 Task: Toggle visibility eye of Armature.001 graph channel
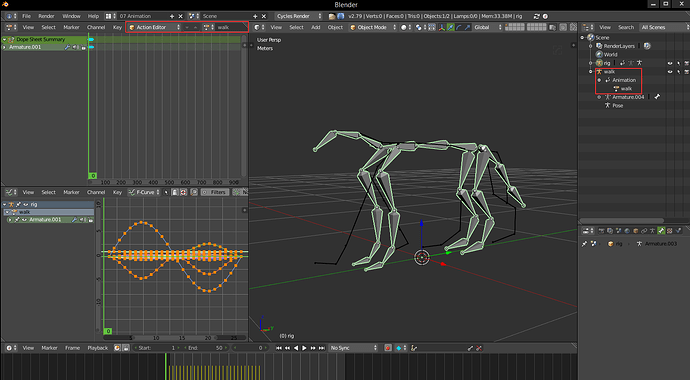[24, 219]
